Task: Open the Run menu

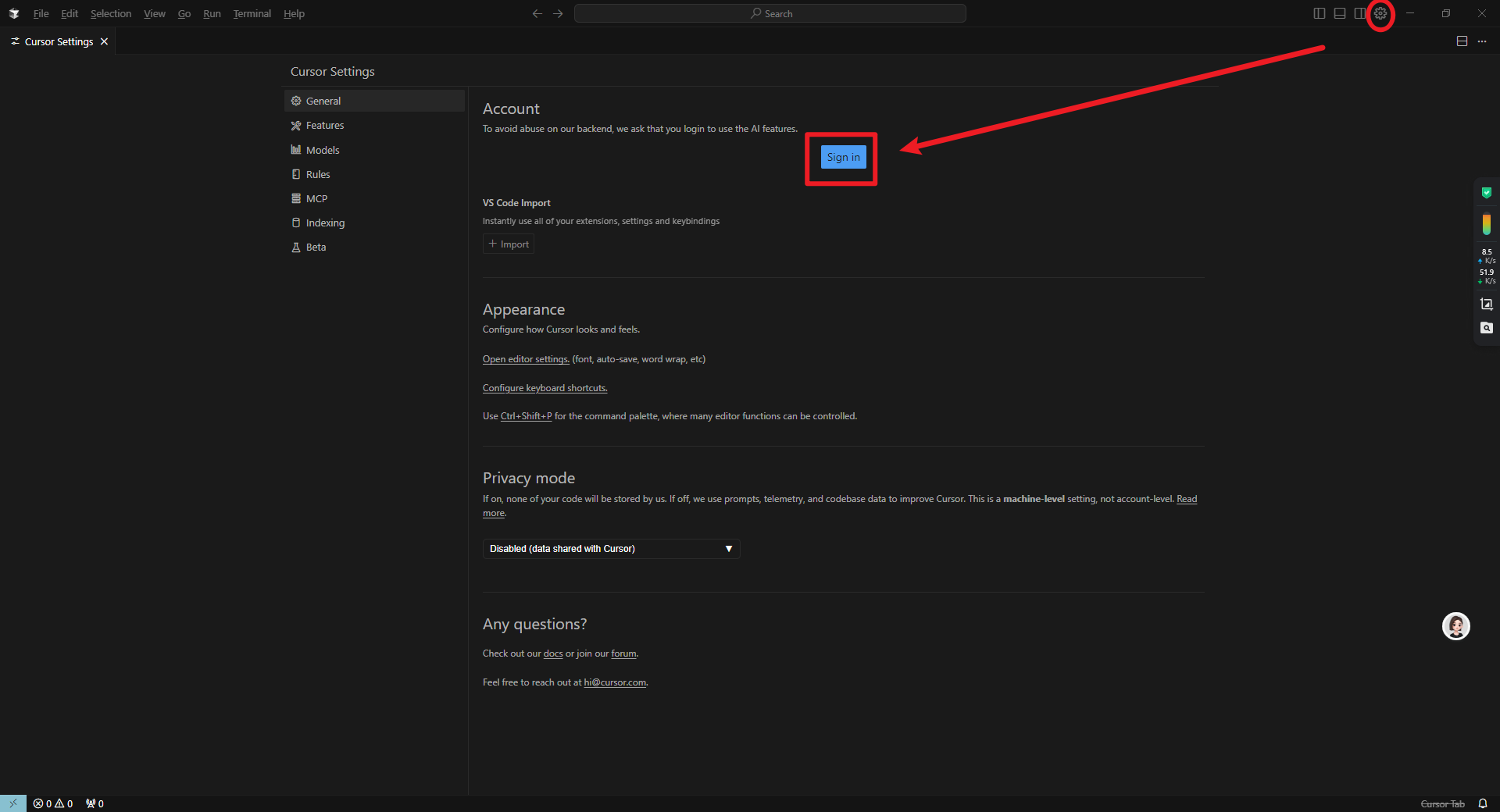Action: click(x=212, y=13)
